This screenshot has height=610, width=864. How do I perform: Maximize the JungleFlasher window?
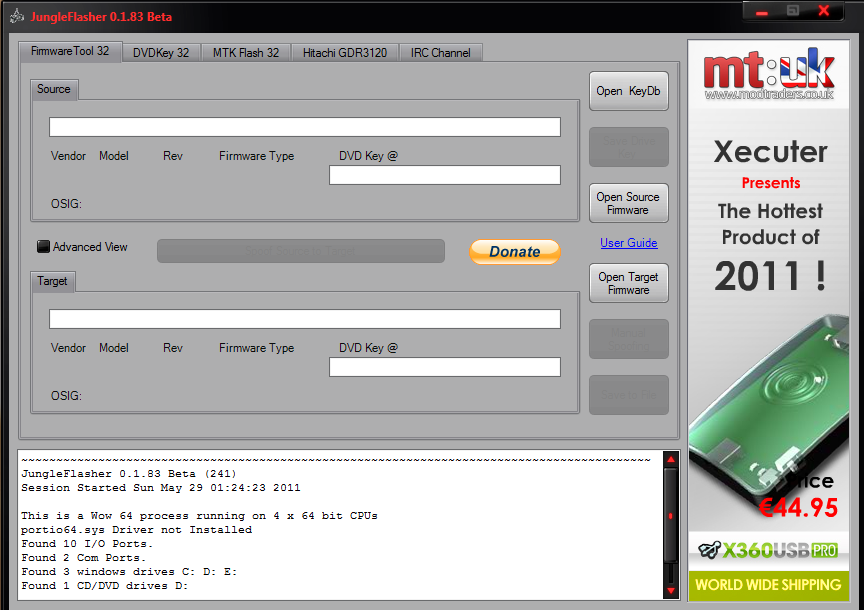pos(793,11)
